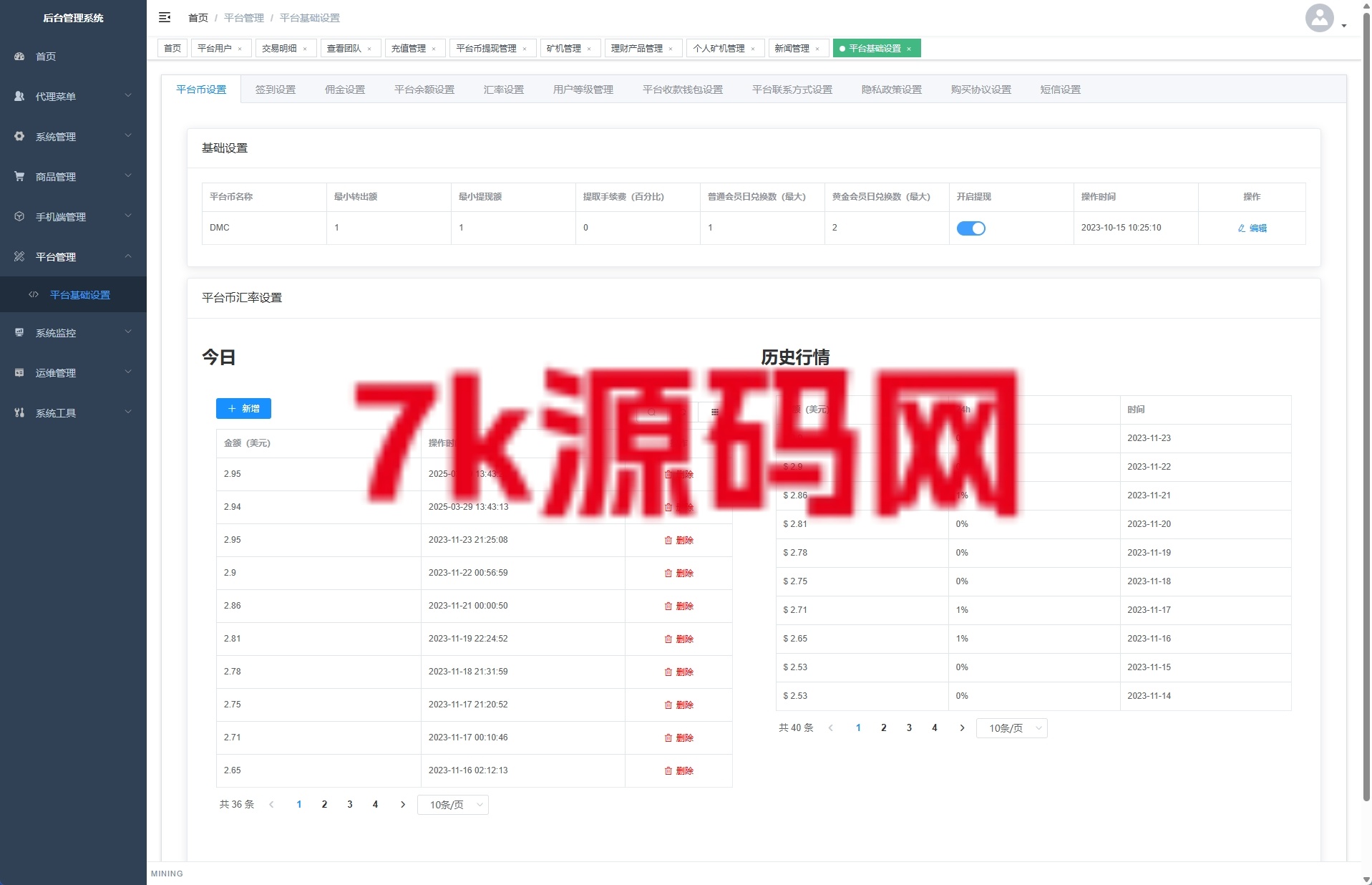Switch to the 汇率设置 tab
Image resolution: width=1372 pixels, height=885 pixels.
click(504, 90)
